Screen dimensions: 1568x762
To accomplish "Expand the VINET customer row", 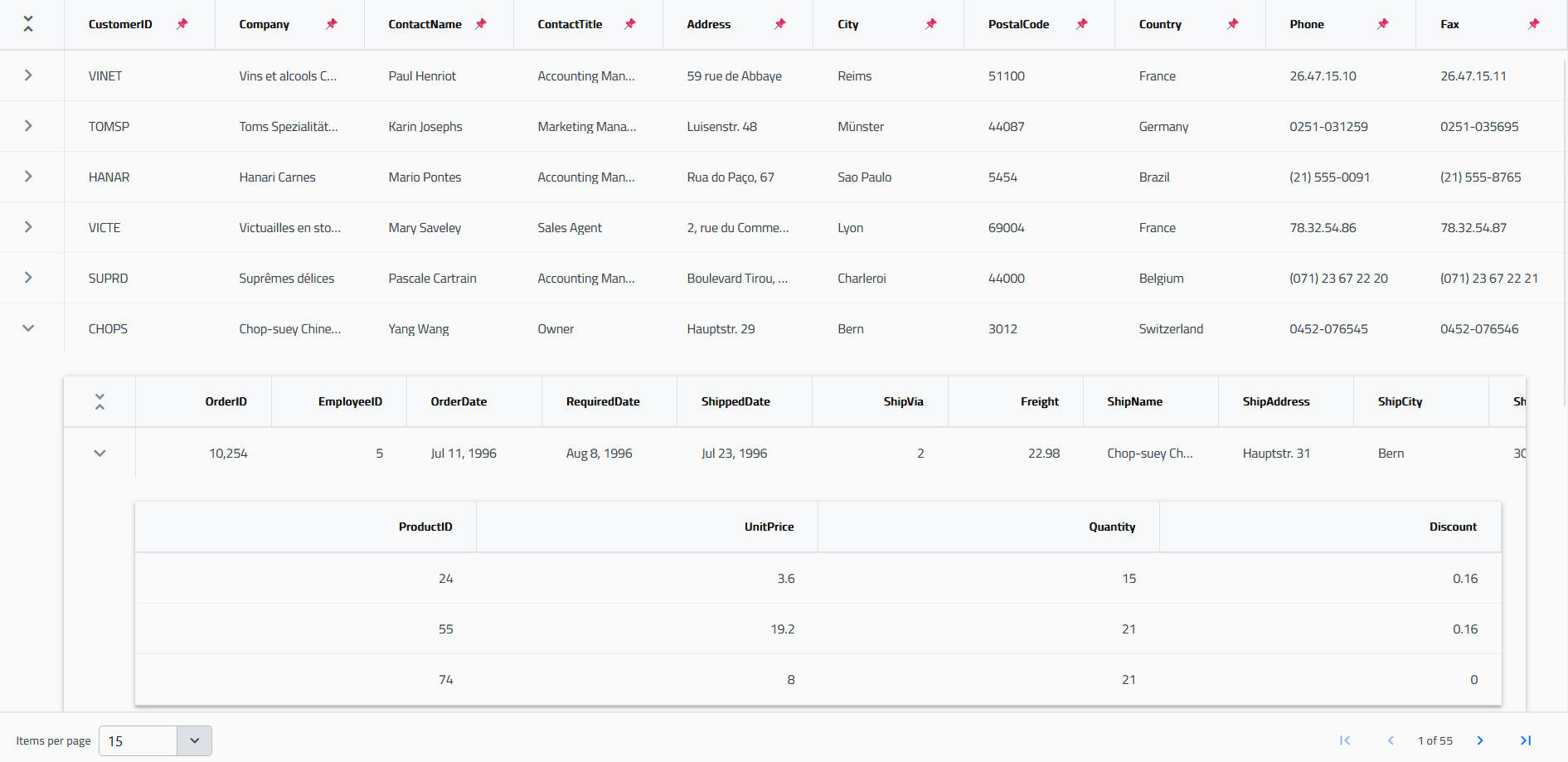I will tap(28, 75).
